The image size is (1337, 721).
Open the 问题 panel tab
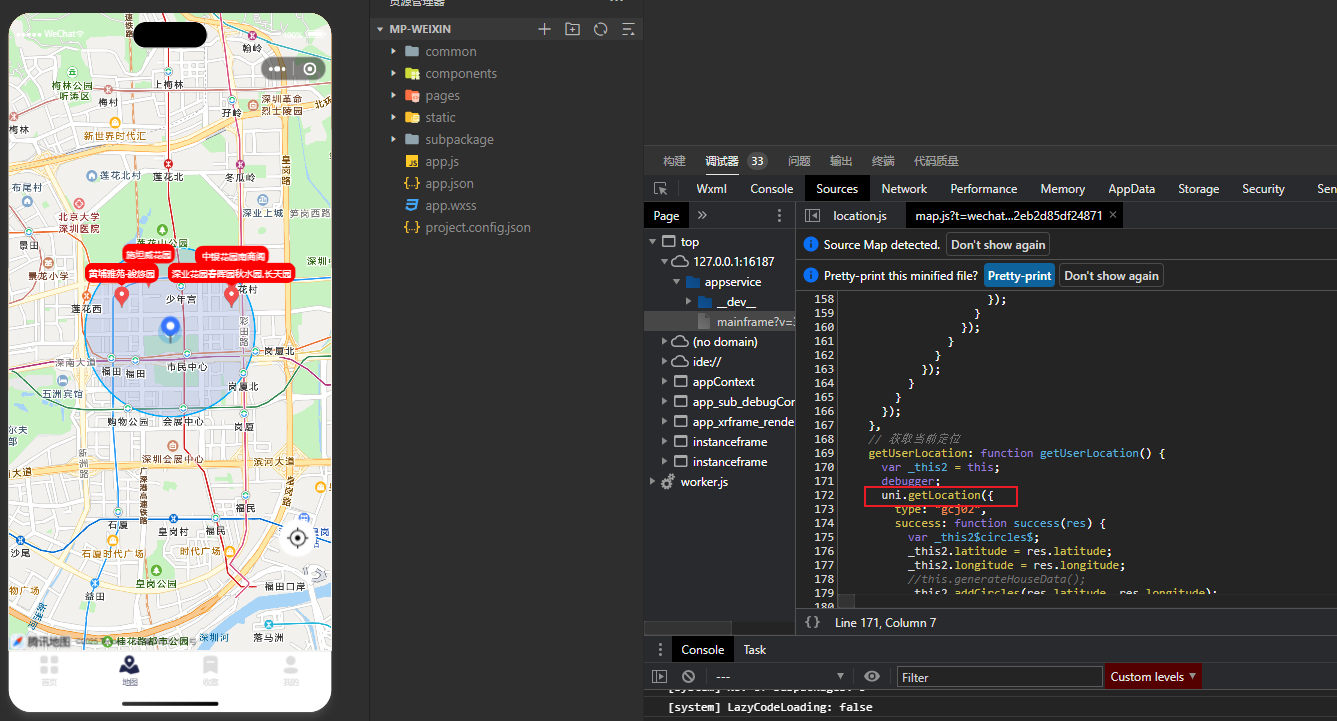pos(799,161)
